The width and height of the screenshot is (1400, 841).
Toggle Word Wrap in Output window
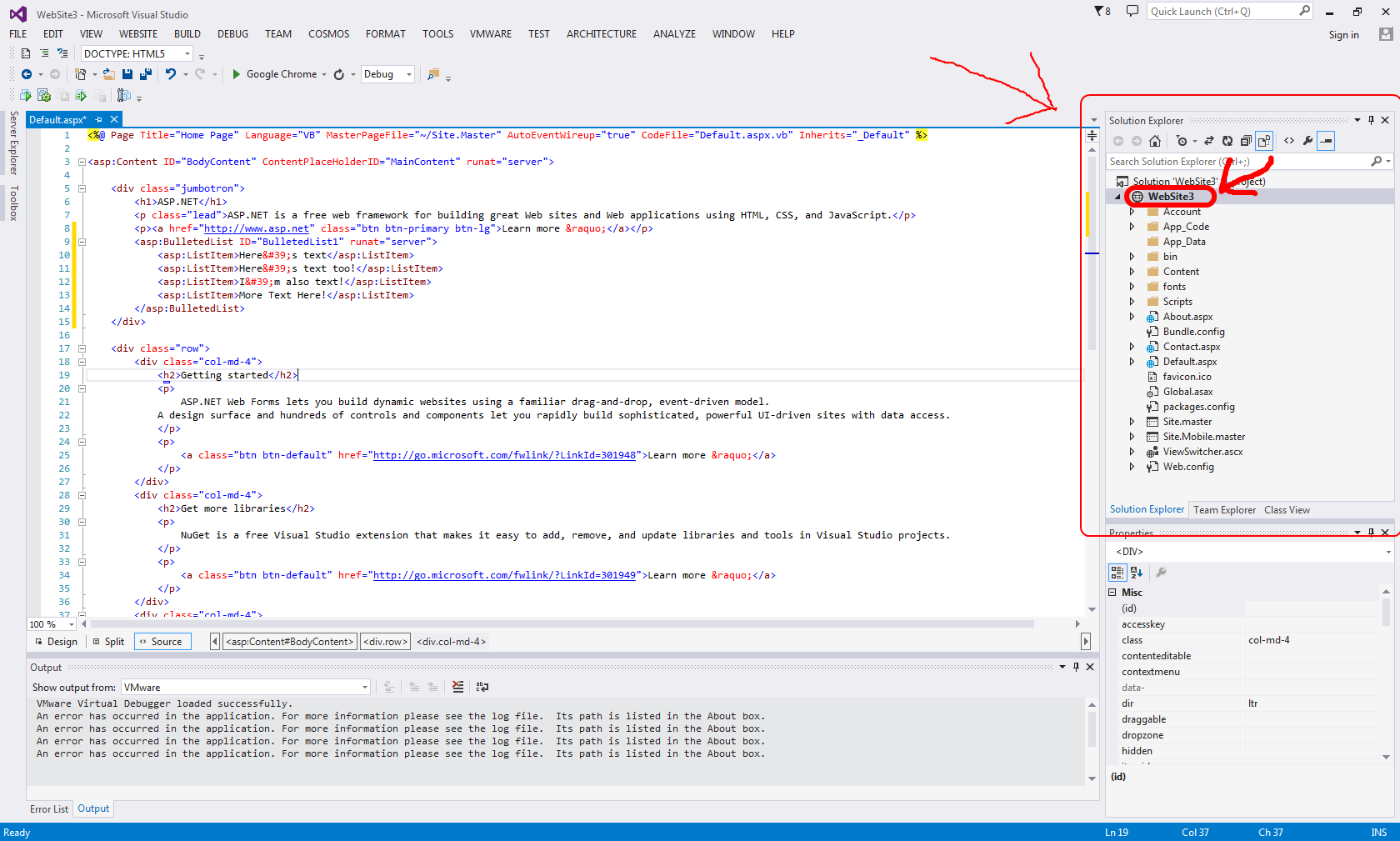pos(482,687)
